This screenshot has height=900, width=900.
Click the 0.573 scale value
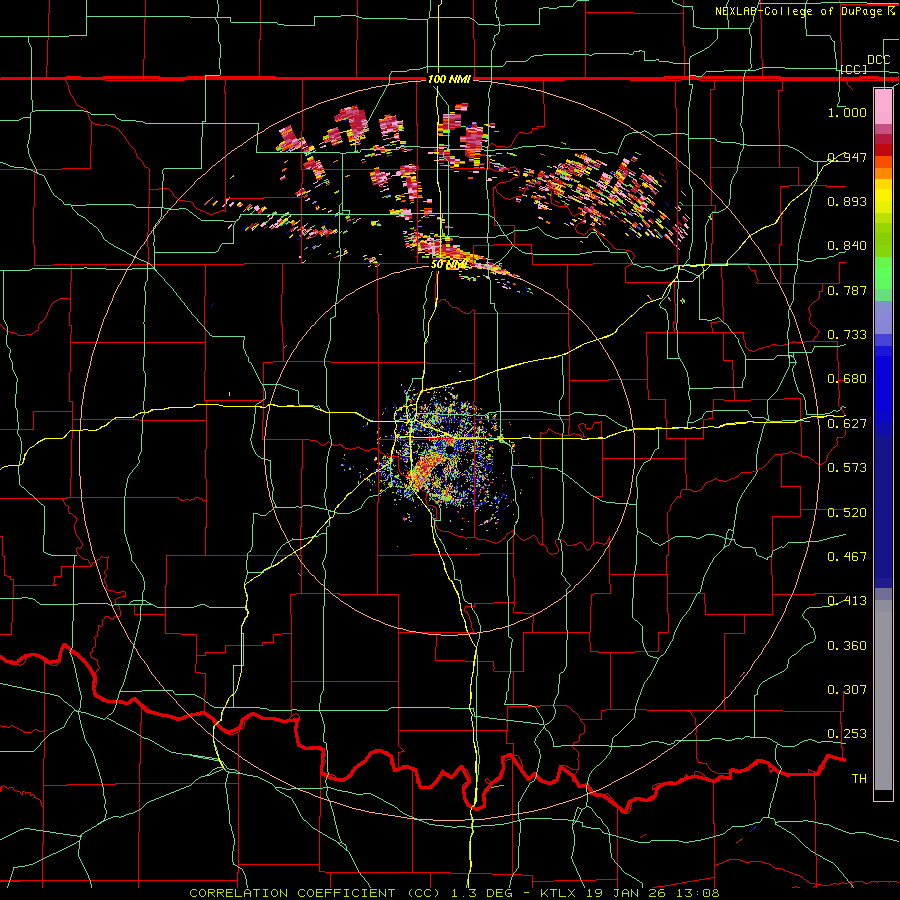(847, 468)
